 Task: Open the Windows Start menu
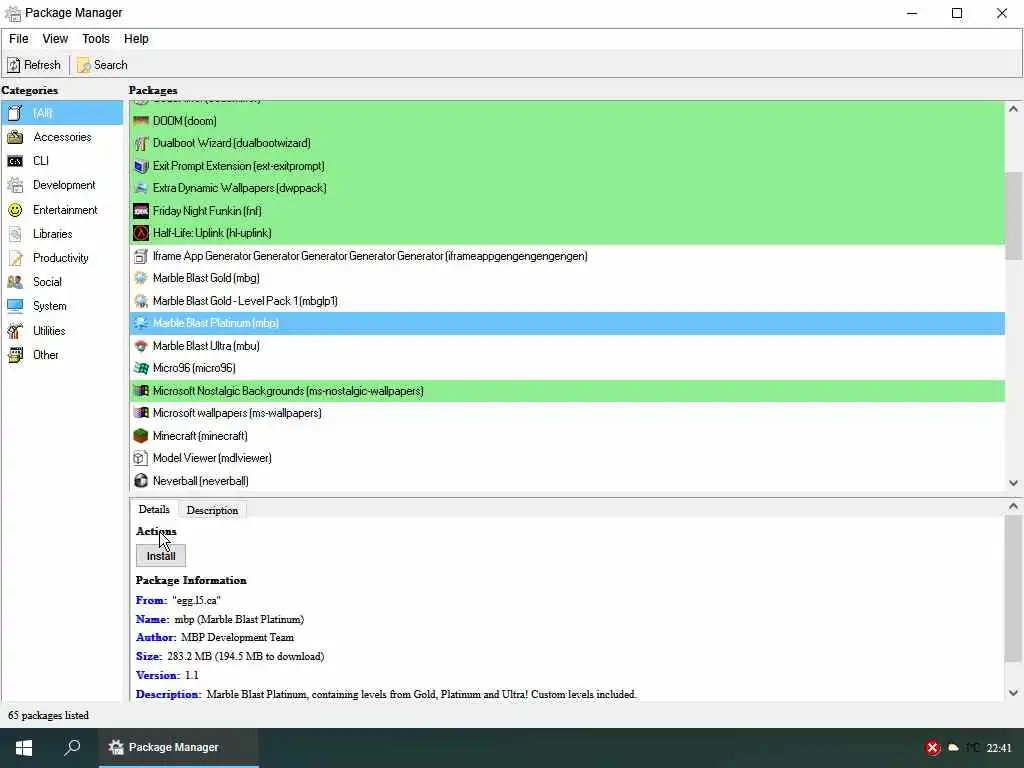point(24,748)
